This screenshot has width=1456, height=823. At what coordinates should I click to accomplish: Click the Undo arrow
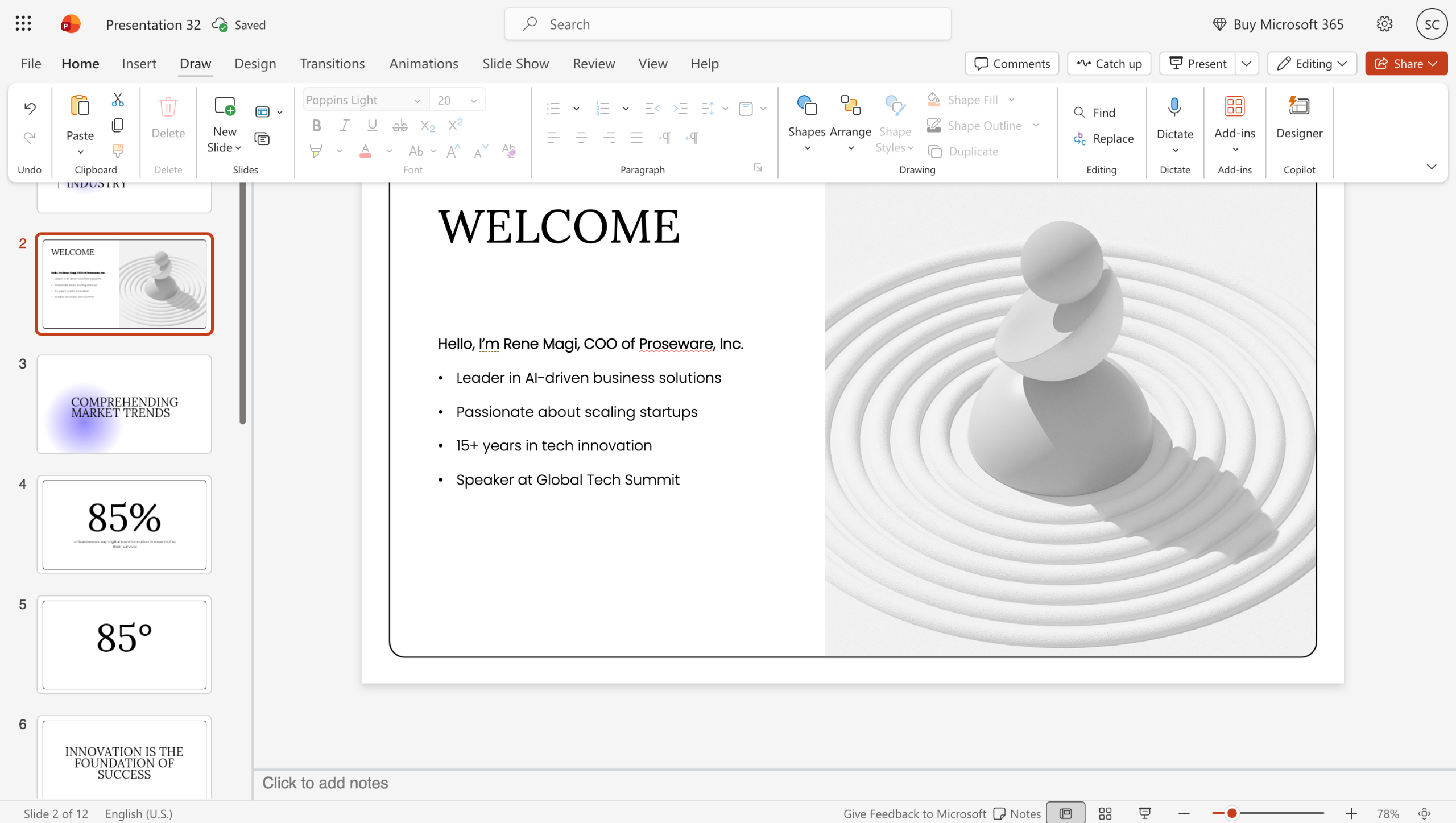[30, 107]
